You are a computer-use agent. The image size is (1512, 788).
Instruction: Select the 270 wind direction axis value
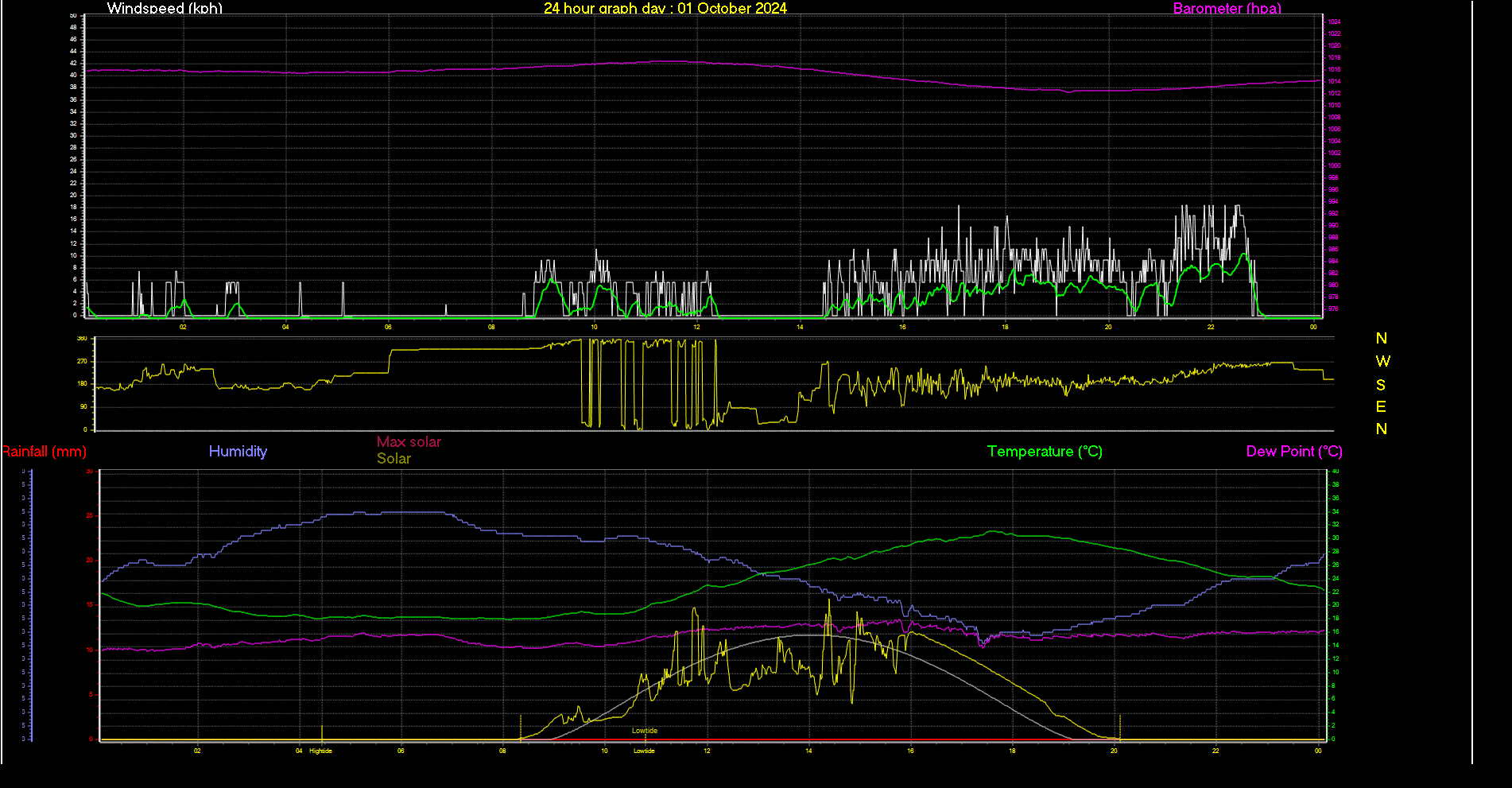click(x=82, y=361)
